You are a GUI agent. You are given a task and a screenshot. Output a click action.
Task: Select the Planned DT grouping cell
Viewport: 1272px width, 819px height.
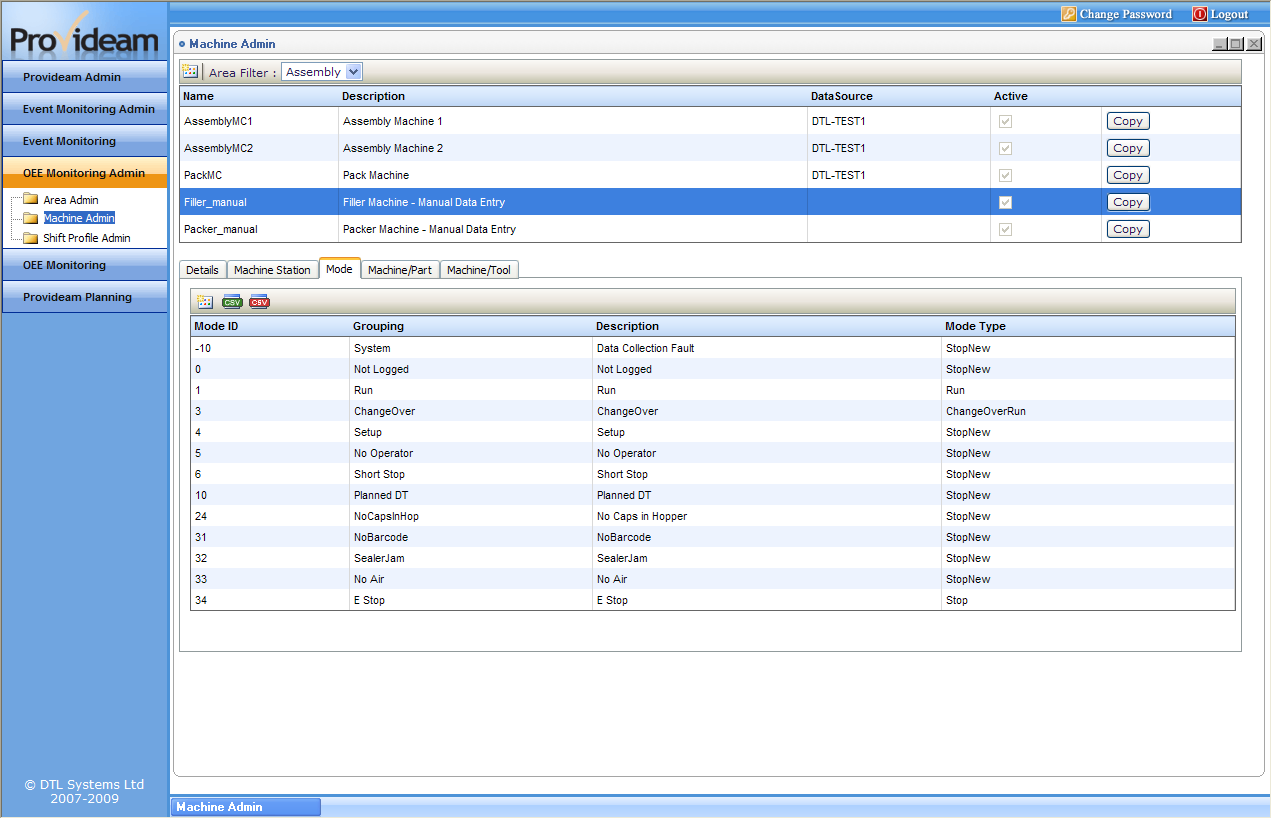coord(381,495)
